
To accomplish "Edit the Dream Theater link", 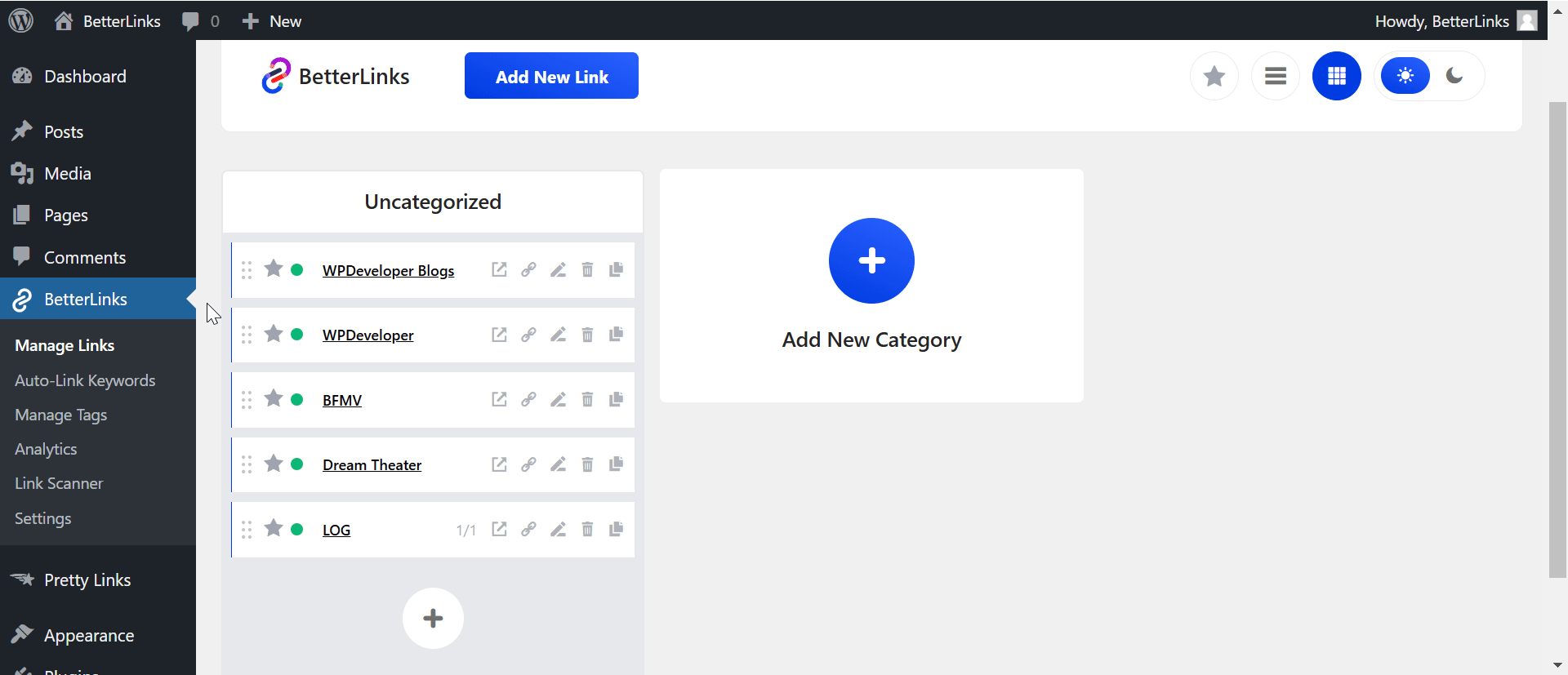I will pos(559,464).
